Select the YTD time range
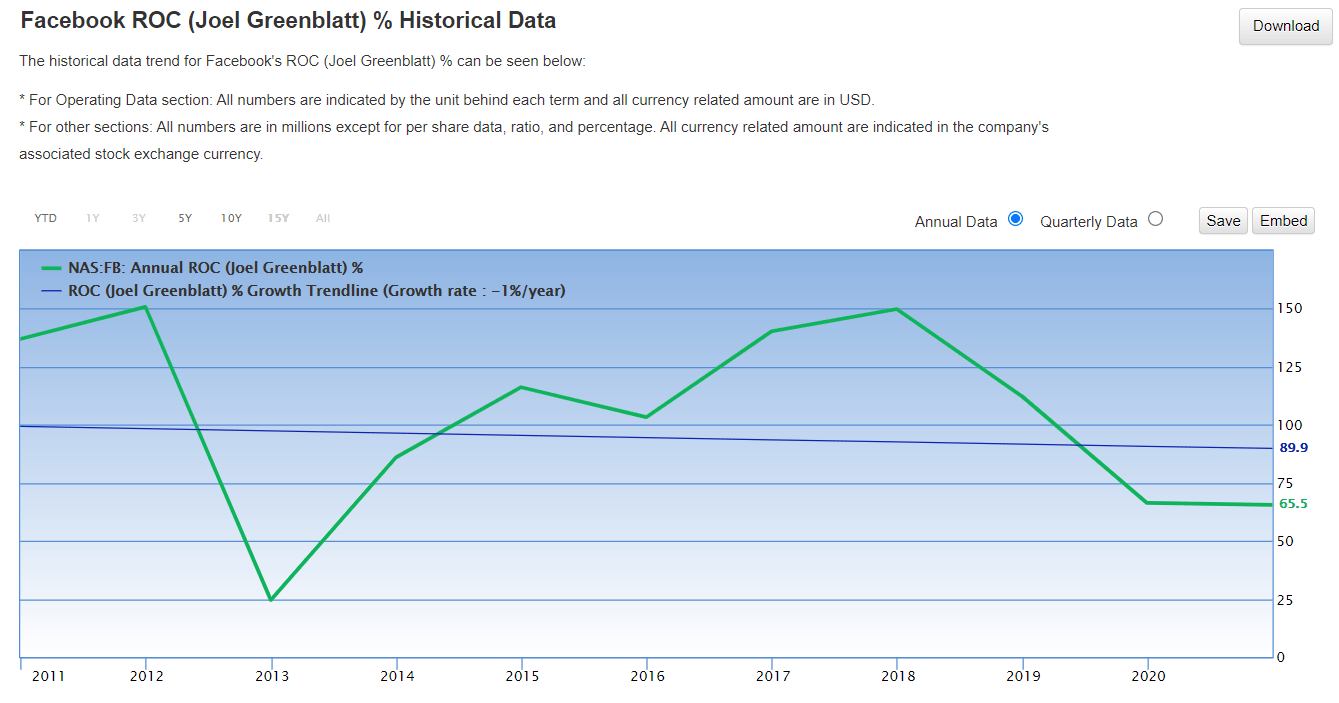Image resolution: width=1339 pixels, height=703 pixels. [46, 218]
